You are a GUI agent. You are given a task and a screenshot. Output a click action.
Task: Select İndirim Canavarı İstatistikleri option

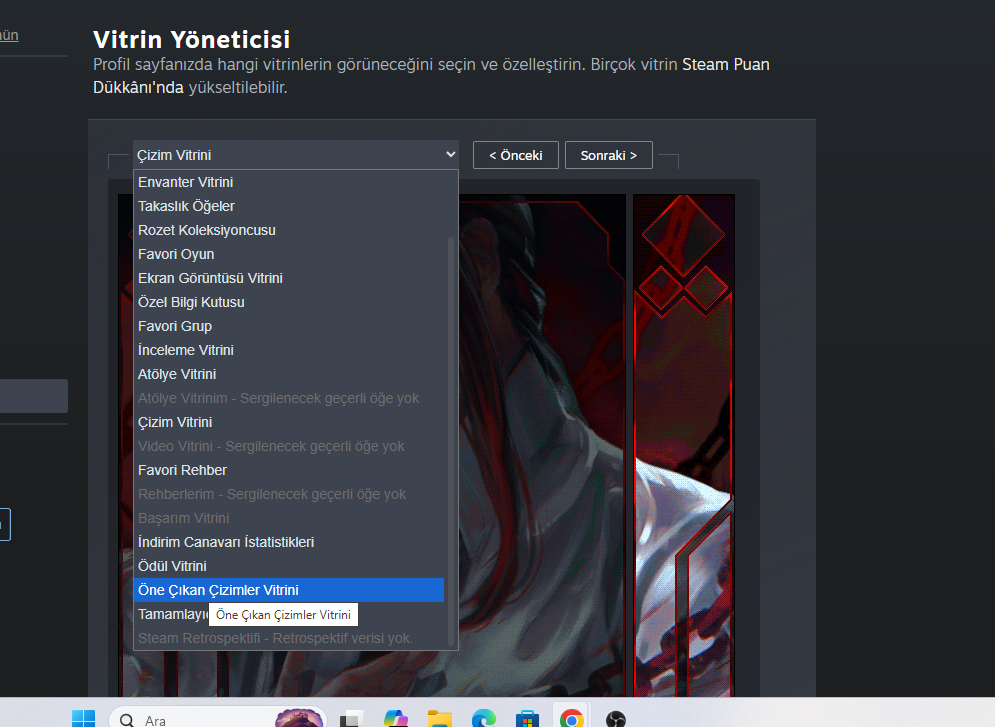(x=289, y=542)
